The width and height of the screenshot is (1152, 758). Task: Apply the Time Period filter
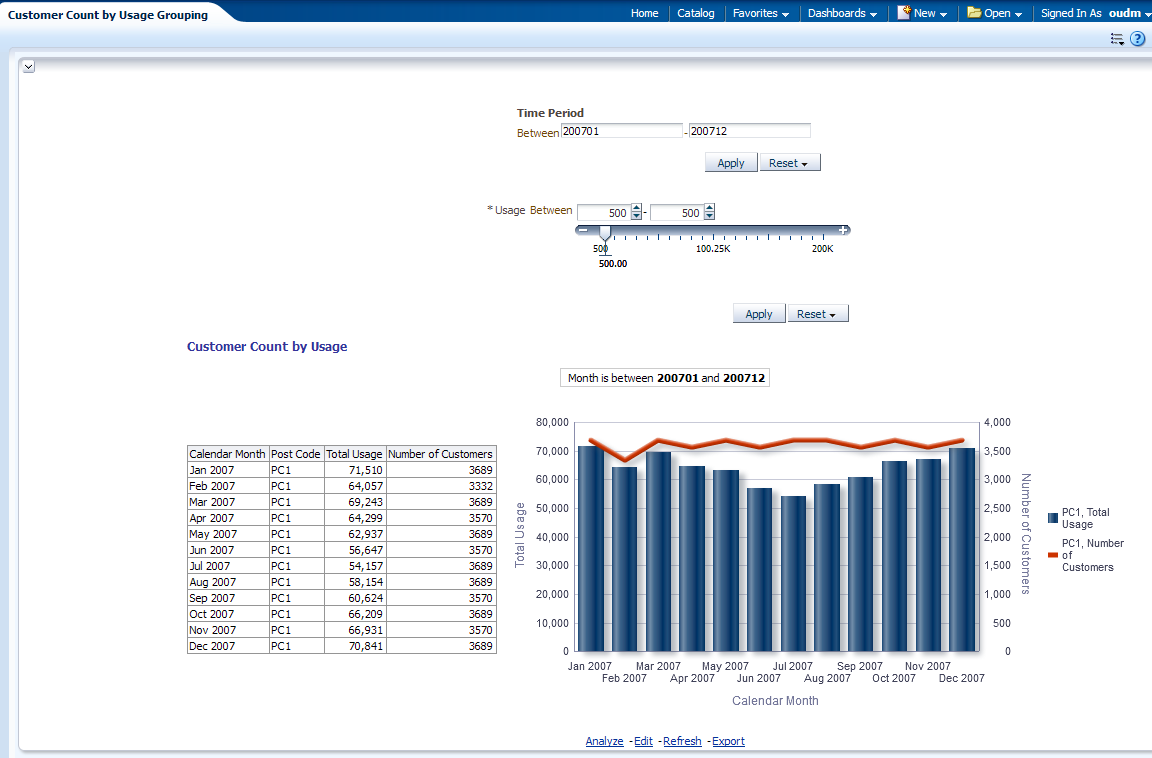[731, 163]
